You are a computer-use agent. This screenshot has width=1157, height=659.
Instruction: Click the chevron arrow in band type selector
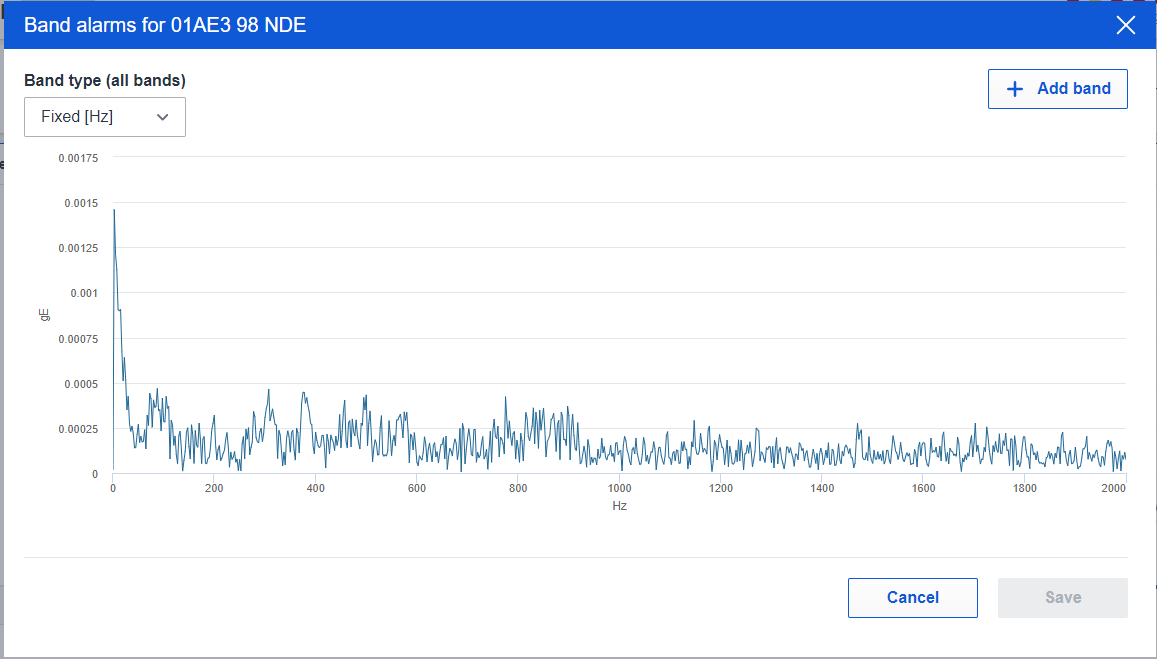tap(163, 117)
